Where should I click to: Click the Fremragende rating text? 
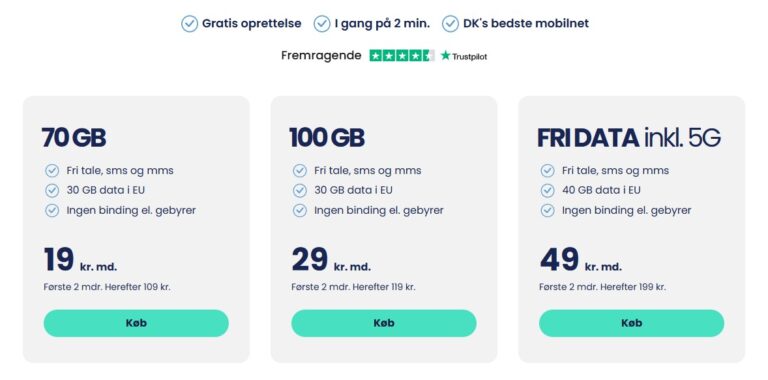point(321,56)
